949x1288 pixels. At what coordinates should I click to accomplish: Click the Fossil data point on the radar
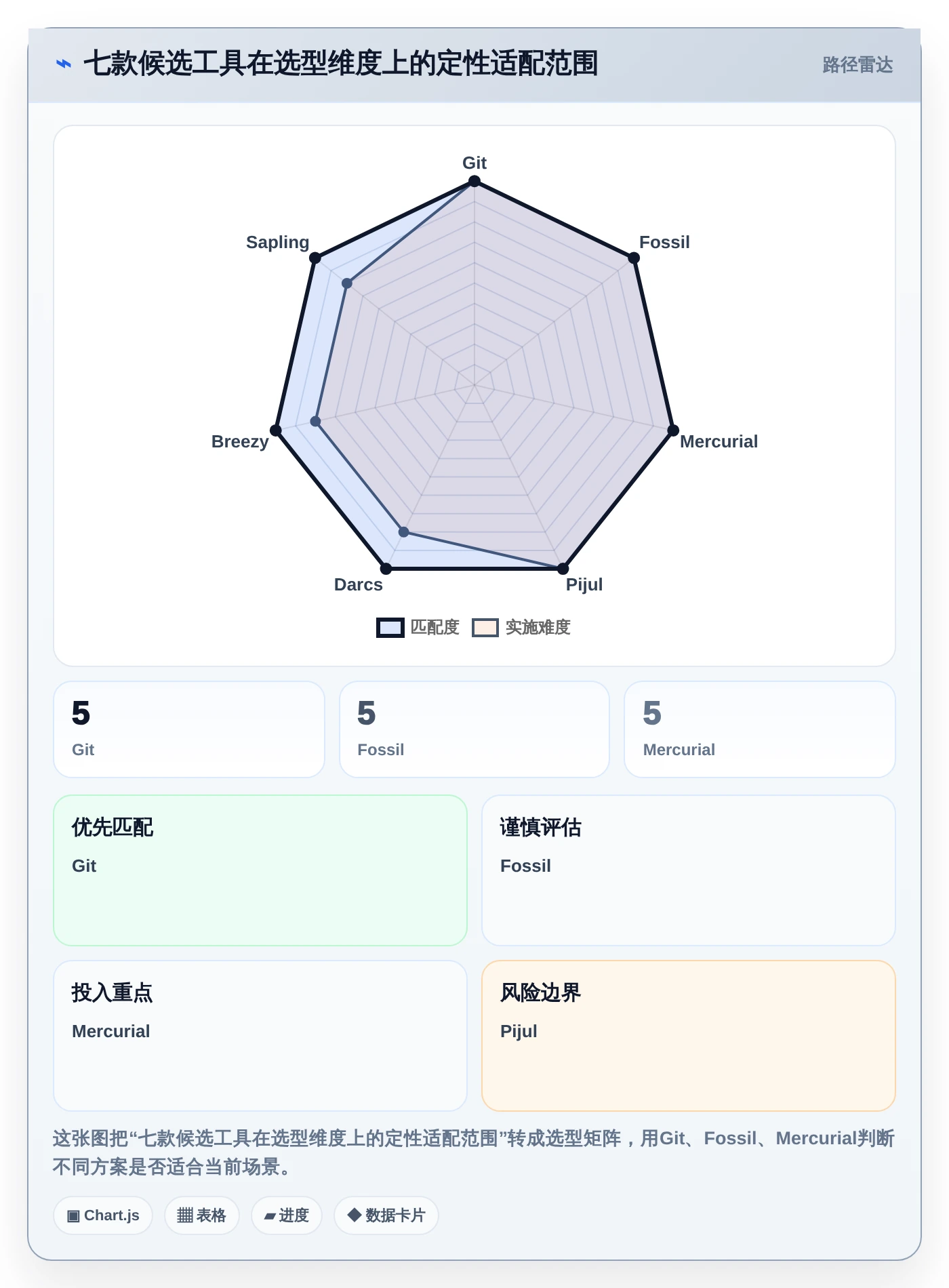tap(634, 258)
